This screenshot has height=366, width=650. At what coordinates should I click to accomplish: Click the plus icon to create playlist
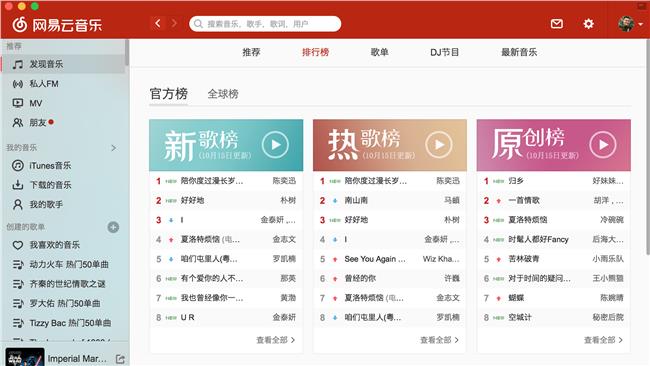click(113, 227)
